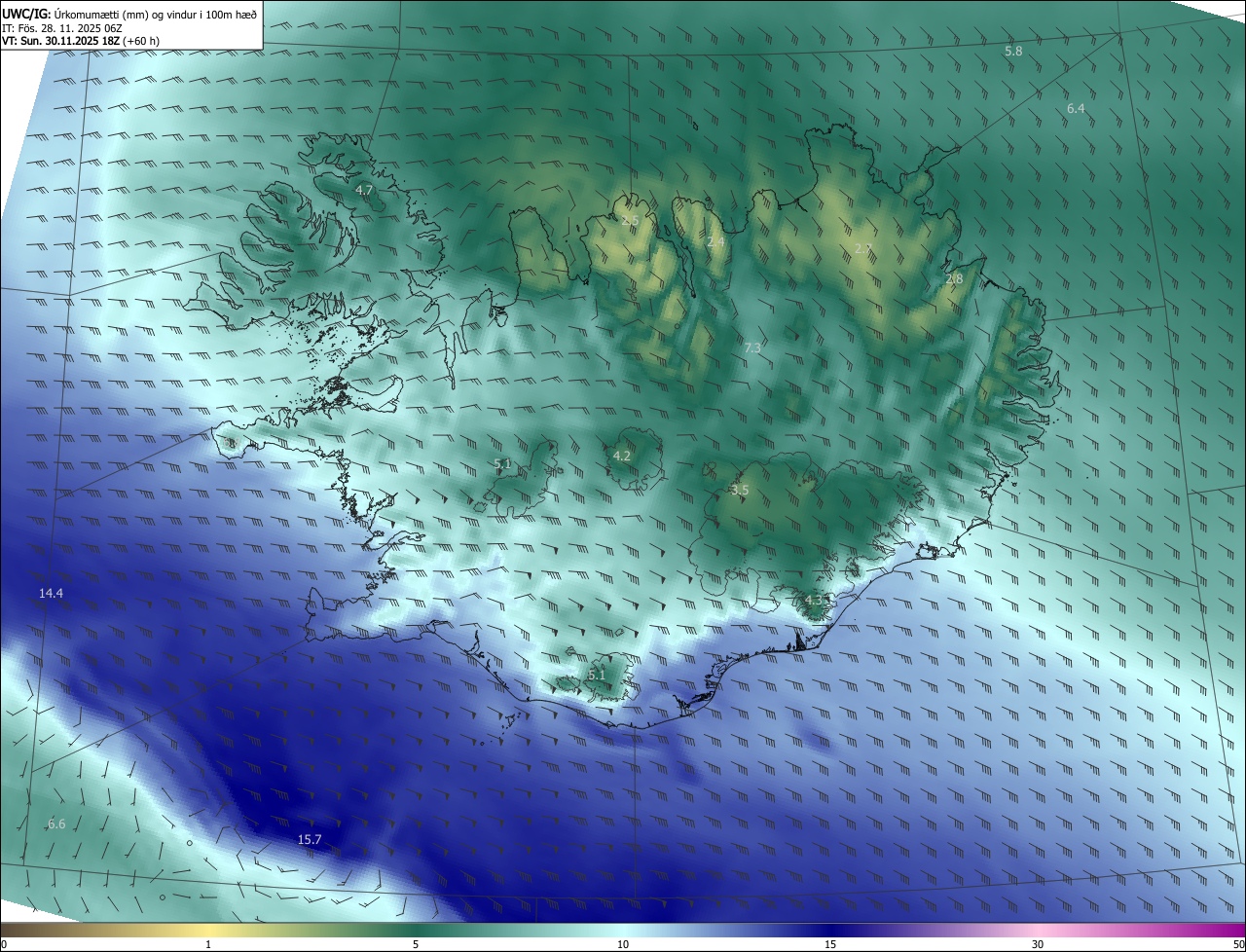
Task: Click the 2.7 value label on the map
Action: coord(863,249)
